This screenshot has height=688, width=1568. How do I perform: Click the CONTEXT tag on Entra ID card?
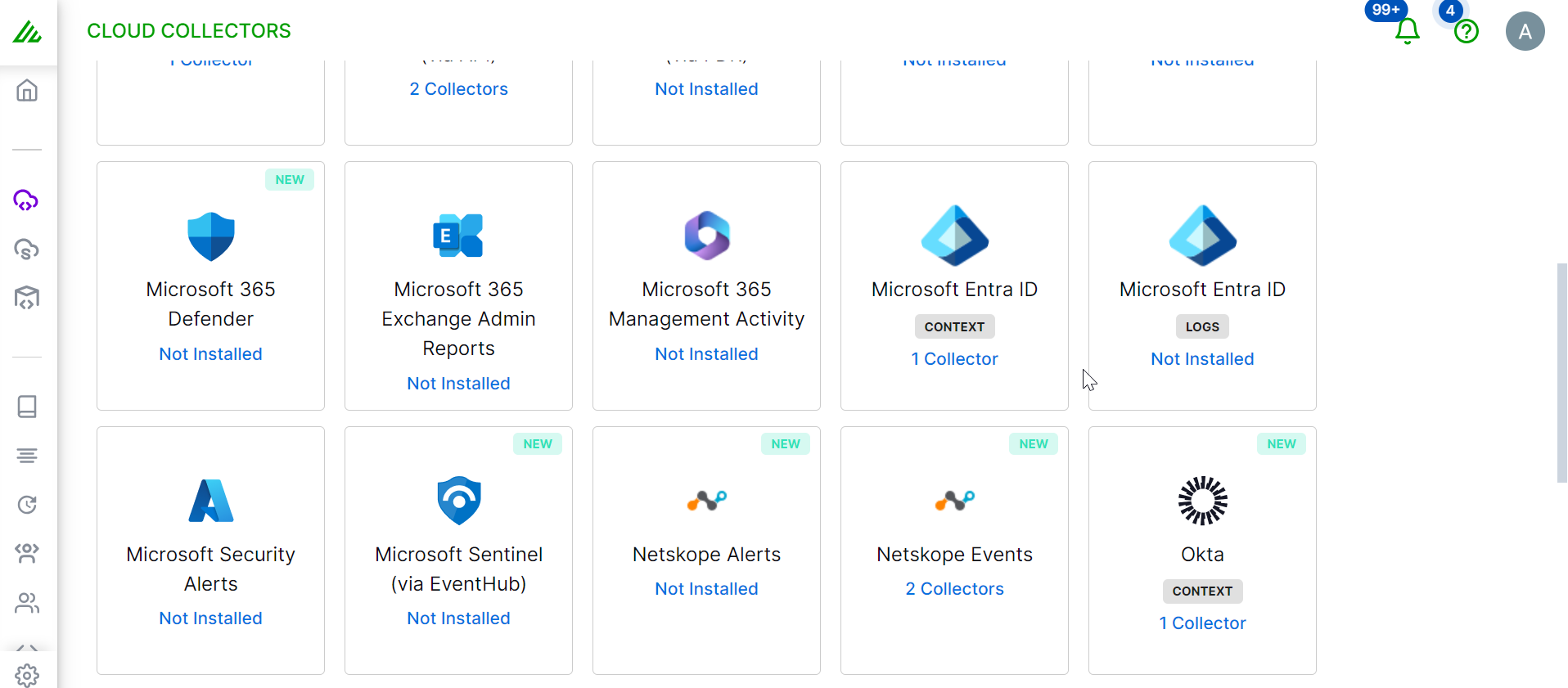955,327
